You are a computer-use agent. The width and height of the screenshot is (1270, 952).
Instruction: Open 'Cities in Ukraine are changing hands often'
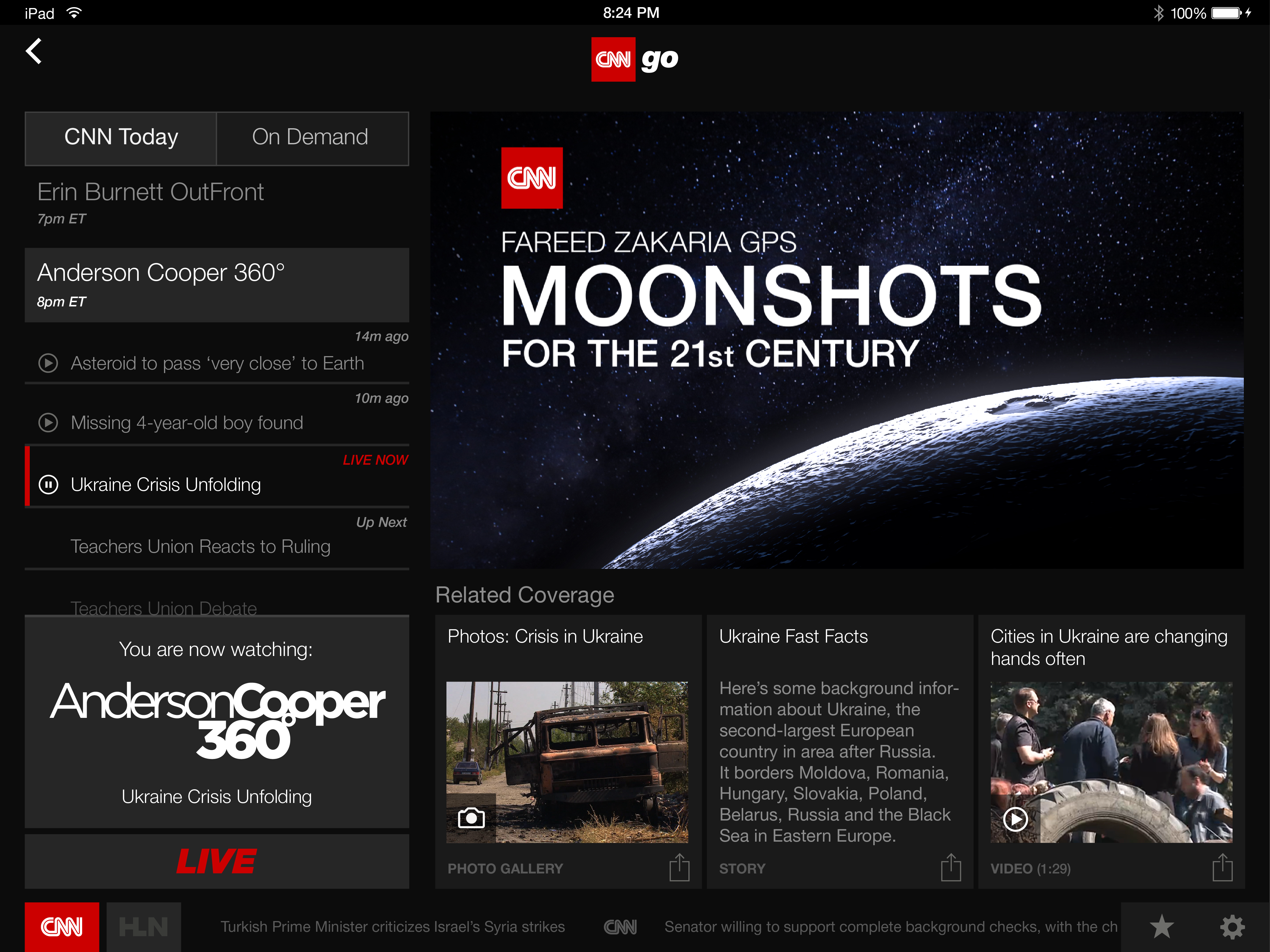point(1109,647)
